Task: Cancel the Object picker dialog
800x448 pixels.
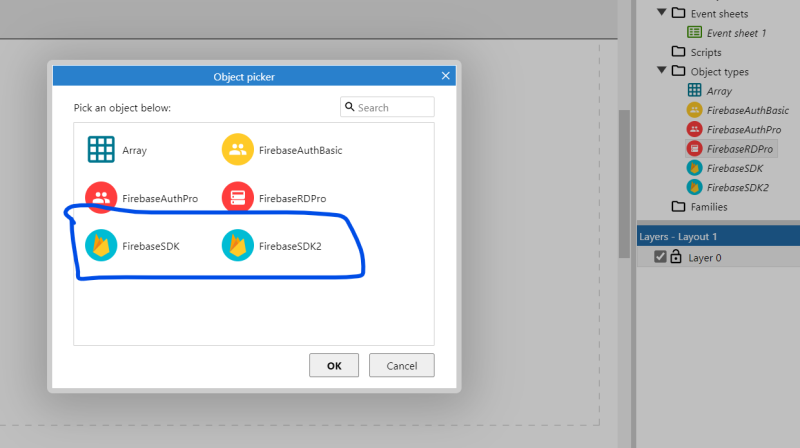Action: (402, 365)
